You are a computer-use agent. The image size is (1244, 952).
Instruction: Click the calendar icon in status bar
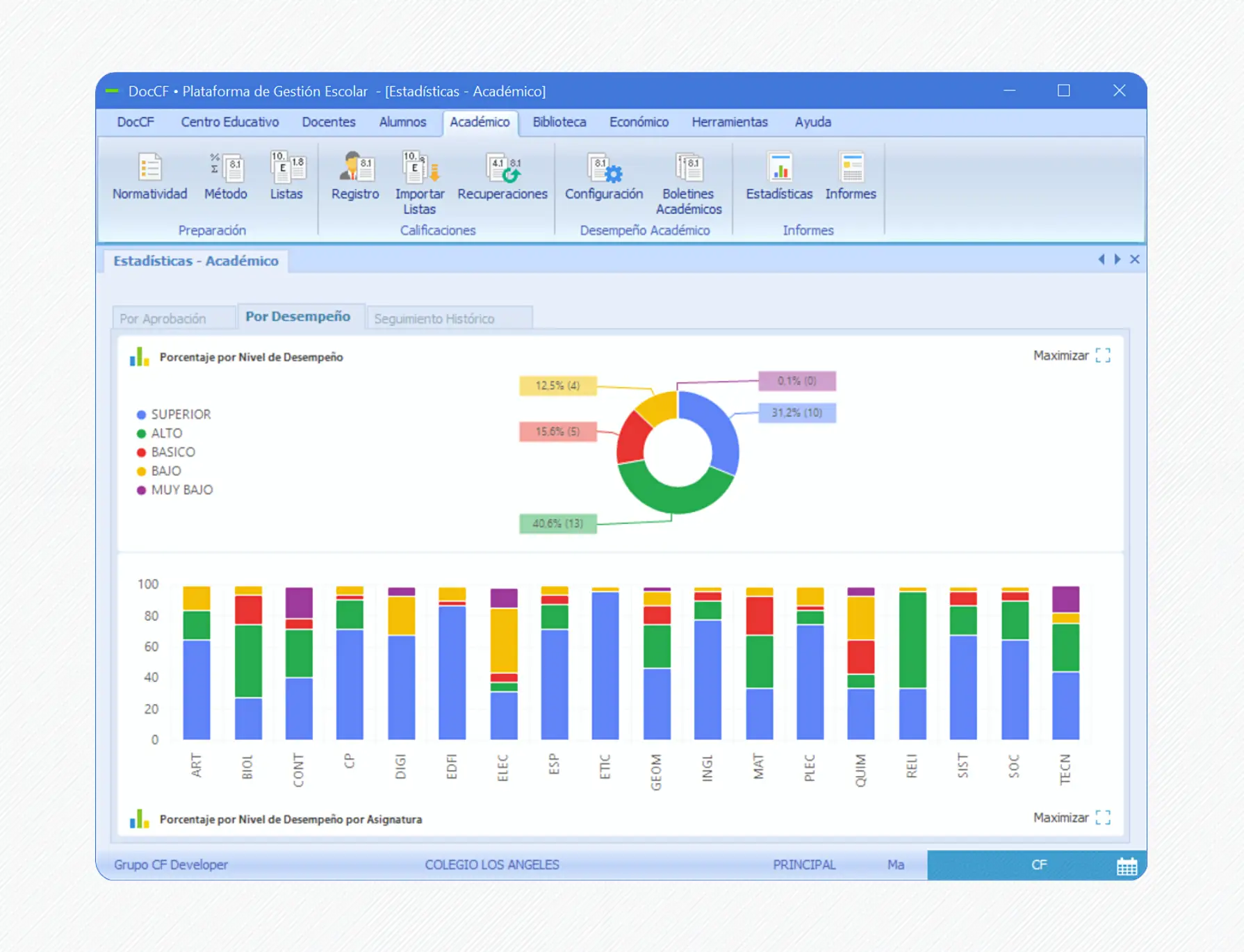[x=1127, y=866]
